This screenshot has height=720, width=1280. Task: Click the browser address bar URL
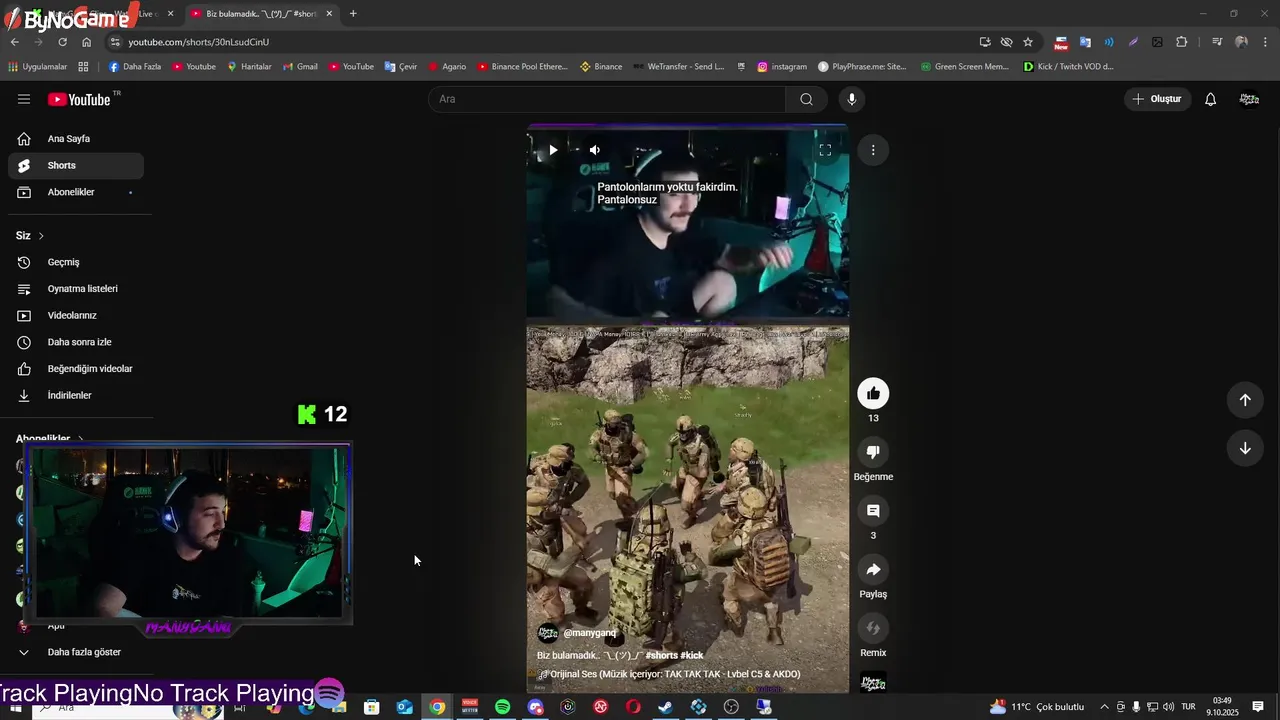[199, 42]
